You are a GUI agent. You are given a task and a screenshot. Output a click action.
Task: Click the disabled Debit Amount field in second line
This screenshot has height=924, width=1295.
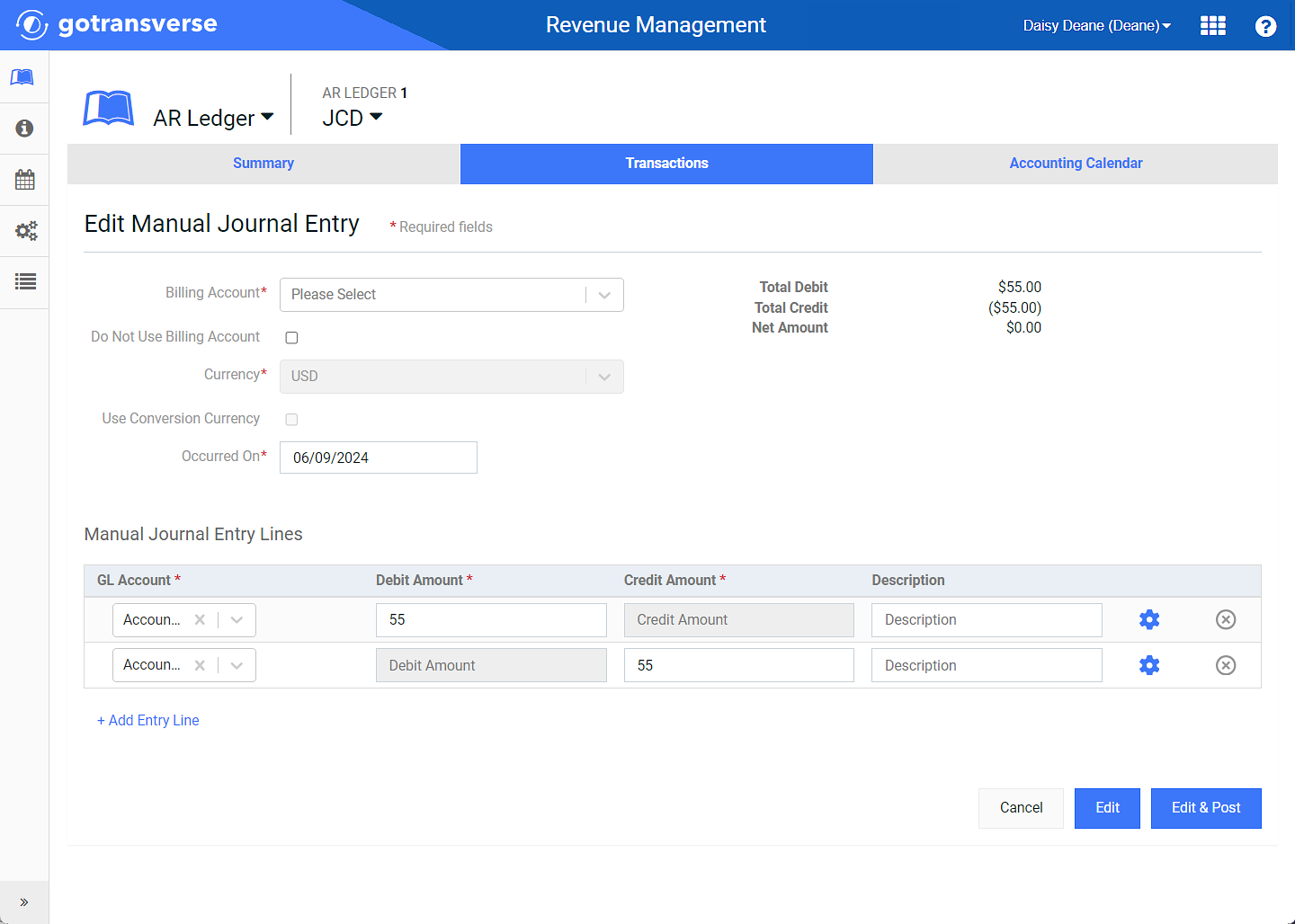pyautogui.click(x=491, y=665)
